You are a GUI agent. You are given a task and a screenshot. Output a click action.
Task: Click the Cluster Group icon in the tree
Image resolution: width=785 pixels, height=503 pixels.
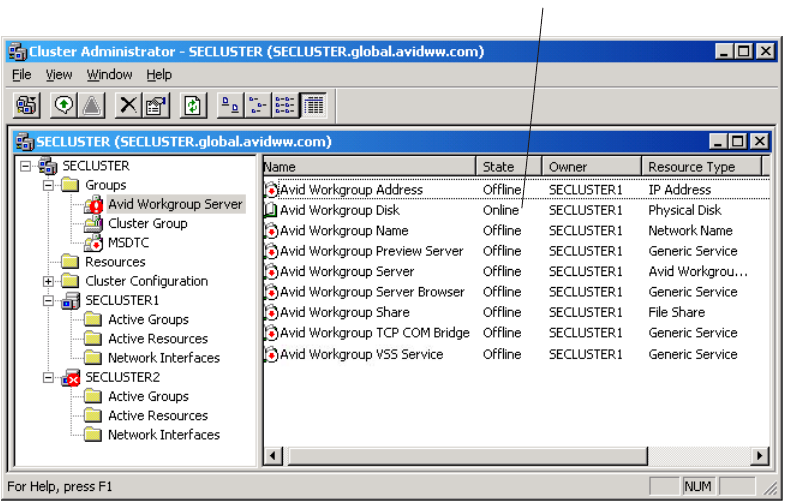pos(94,224)
